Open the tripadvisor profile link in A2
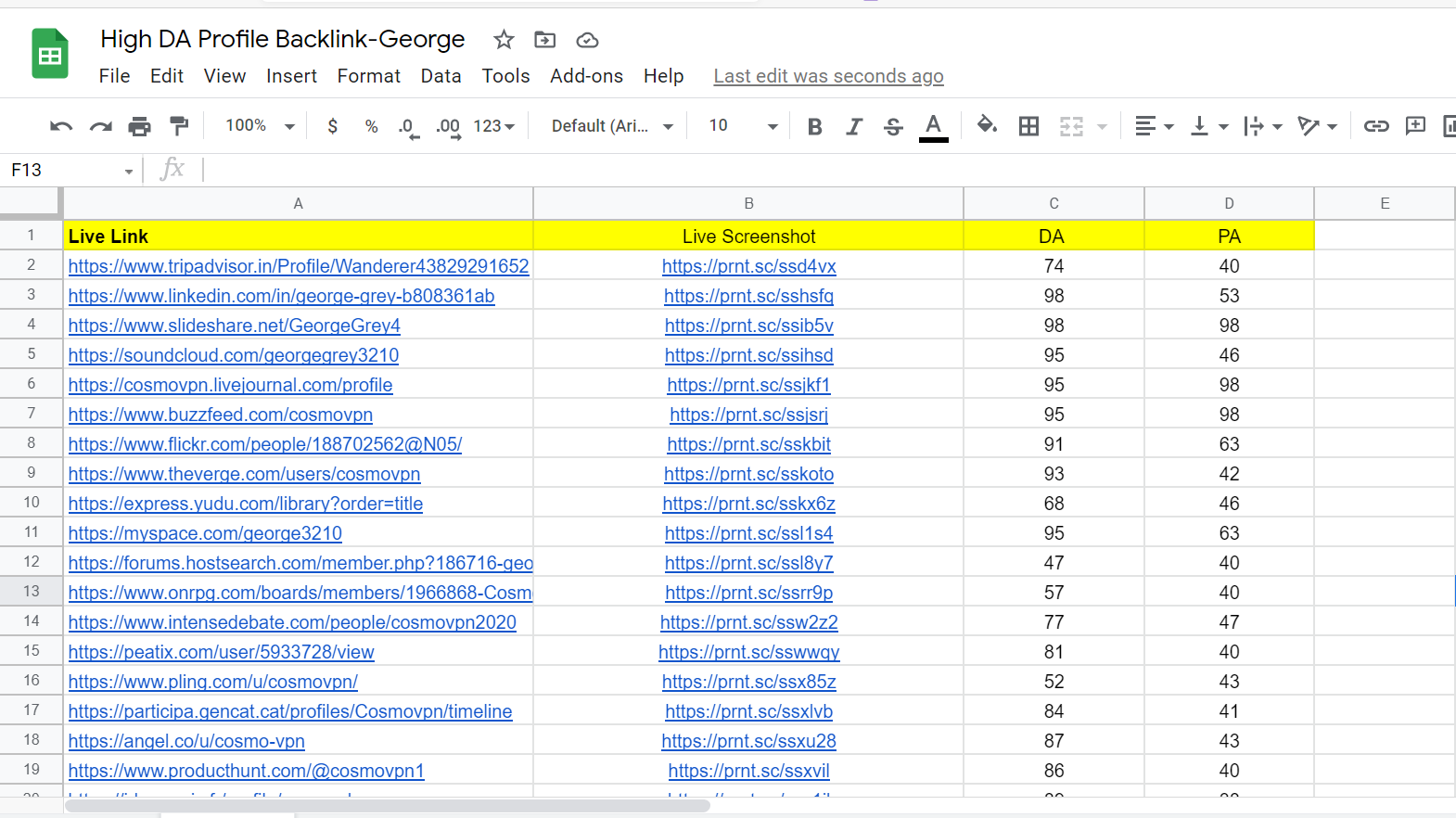This screenshot has height=818, width=1456. tap(298, 266)
